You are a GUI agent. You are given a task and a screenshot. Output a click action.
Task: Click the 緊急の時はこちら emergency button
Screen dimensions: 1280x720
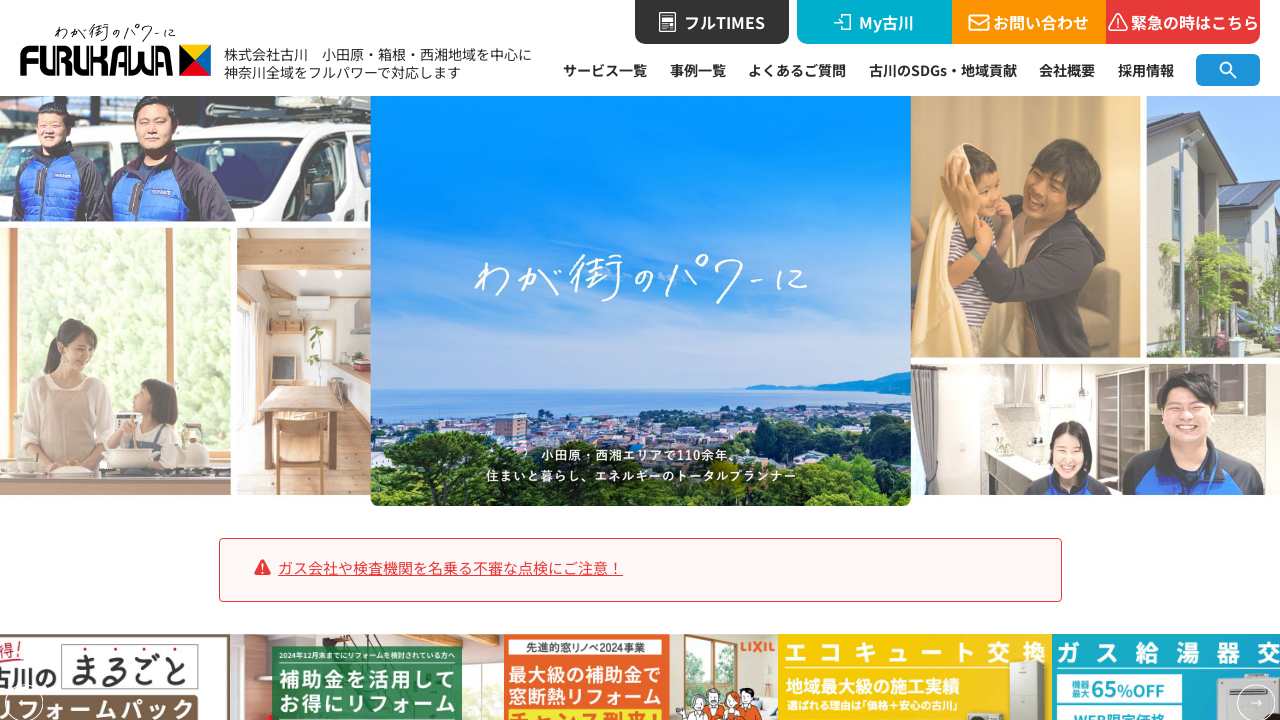point(1183,22)
